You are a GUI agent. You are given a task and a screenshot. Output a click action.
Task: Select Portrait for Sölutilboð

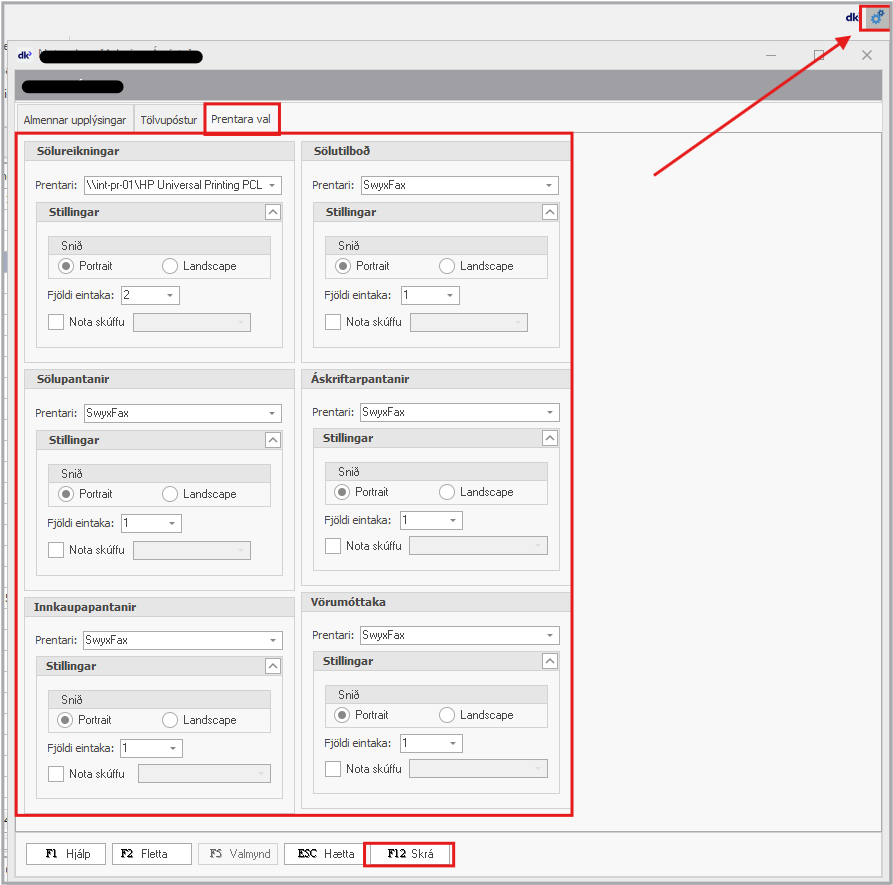(x=344, y=266)
